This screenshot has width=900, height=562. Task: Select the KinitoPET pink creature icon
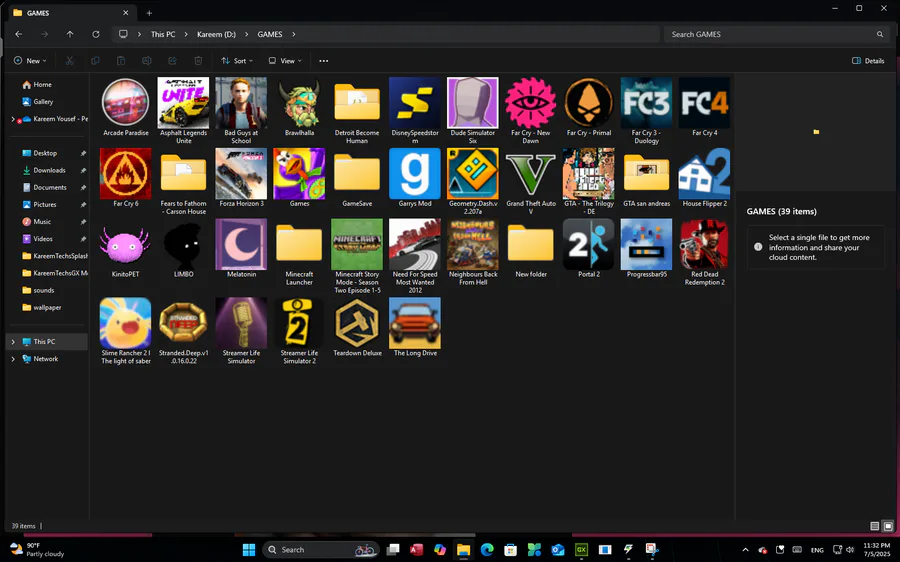tap(125, 245)
